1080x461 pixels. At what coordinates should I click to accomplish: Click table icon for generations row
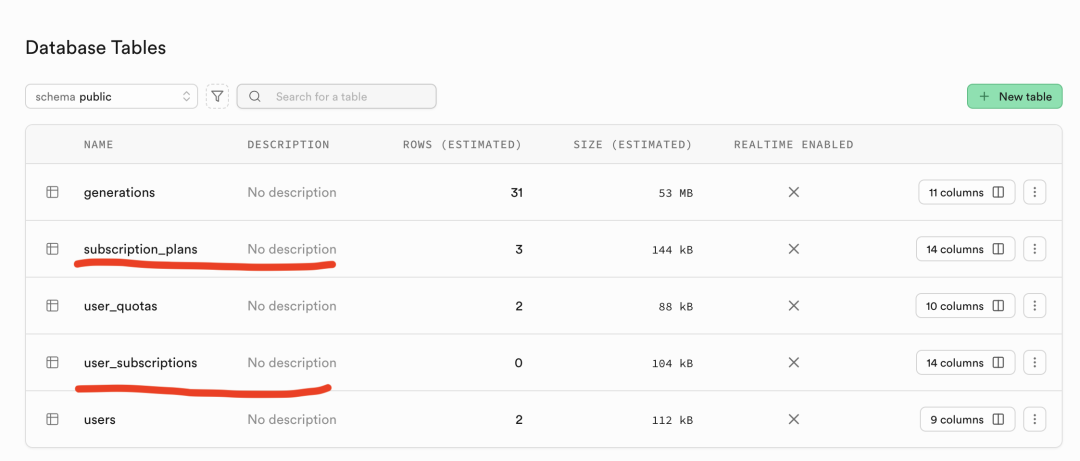click(52, 192)
